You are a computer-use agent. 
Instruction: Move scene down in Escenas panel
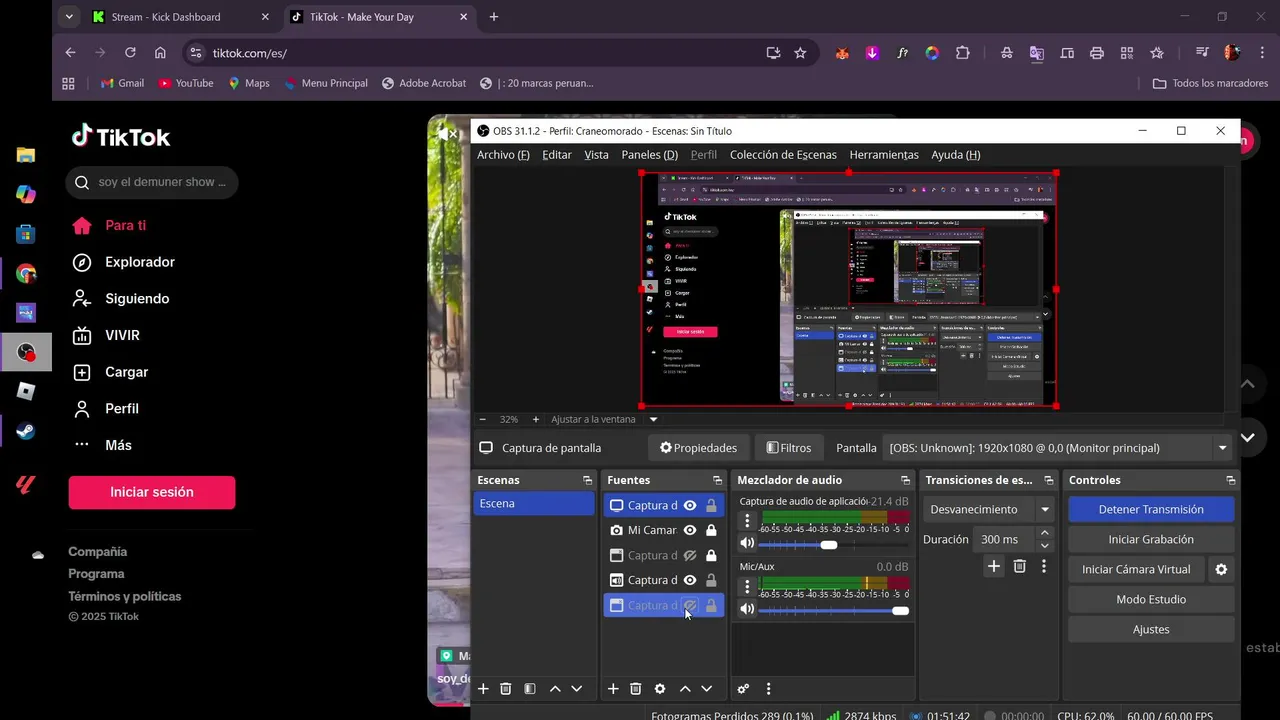[x=576, y=689]
